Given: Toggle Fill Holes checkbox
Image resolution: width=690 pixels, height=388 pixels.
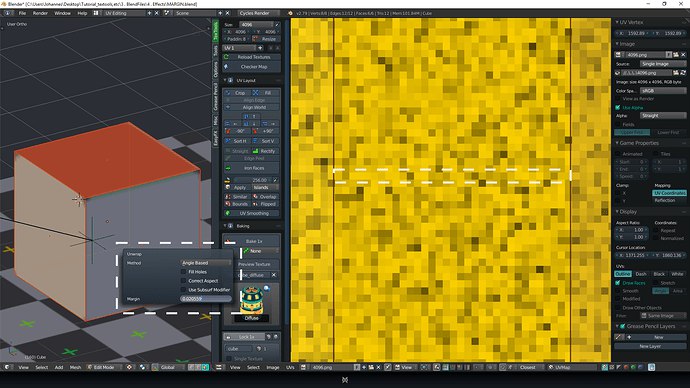Looking at the screenshot, I should pos(184,272).
